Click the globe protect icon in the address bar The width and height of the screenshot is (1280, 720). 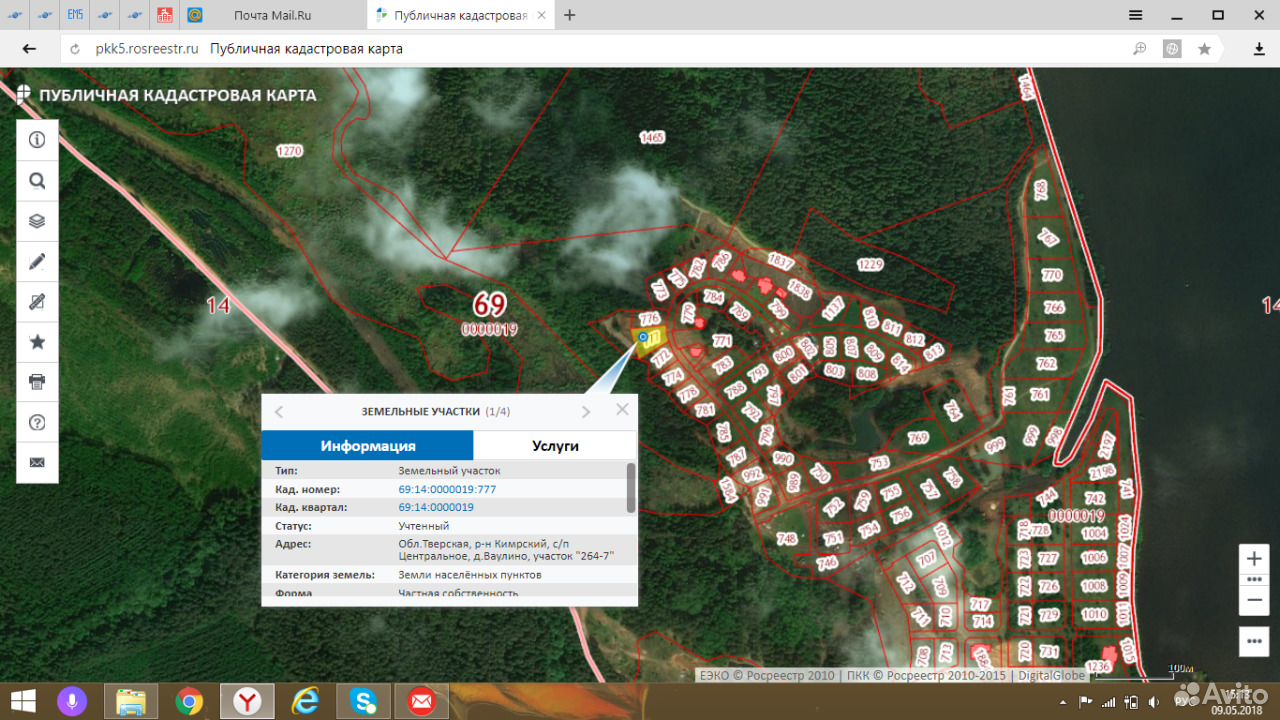1172,49
